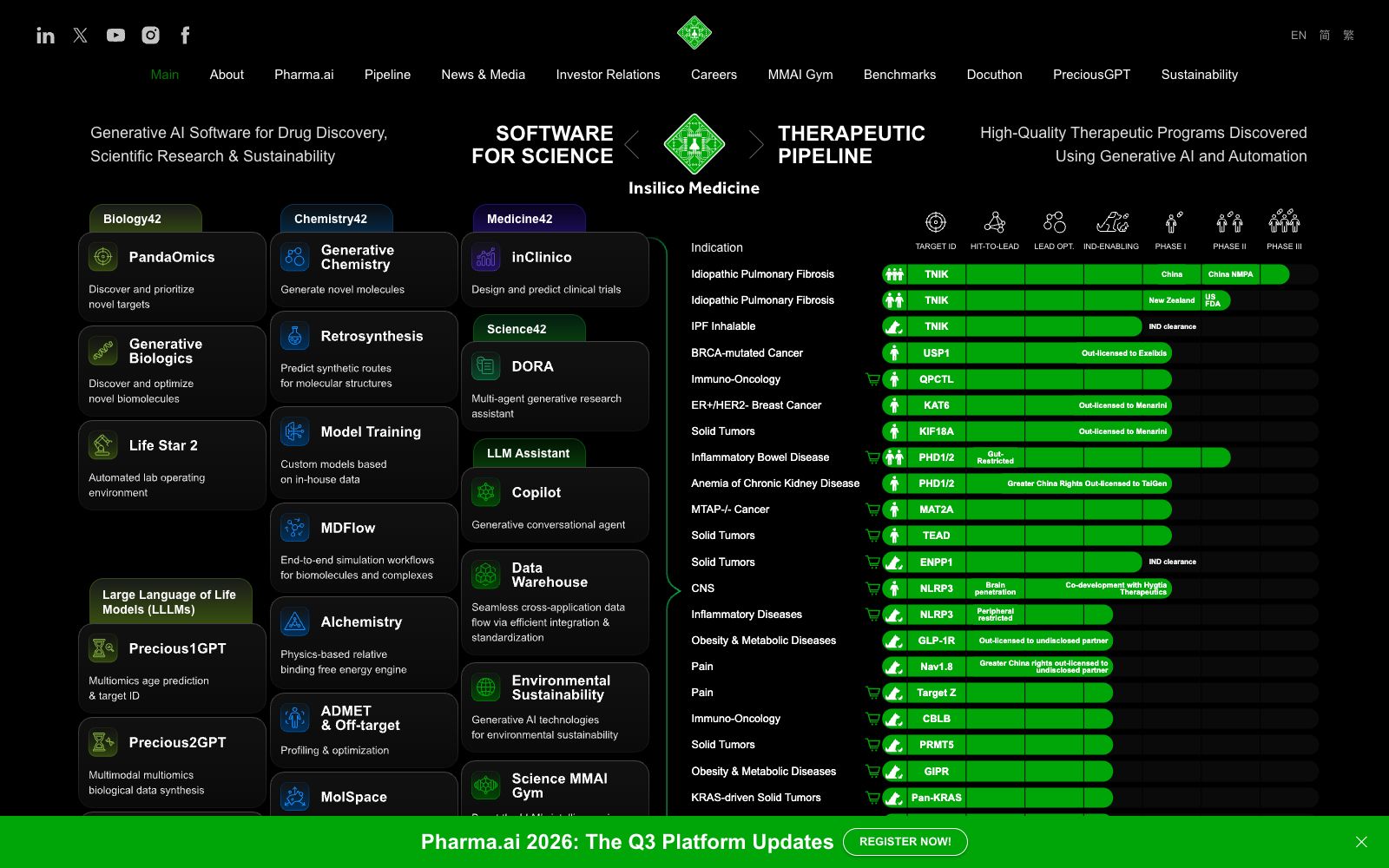Screen dimensions: 1389x868
Task: Click the cart icon in the MAT2A row
Action: [x=872, y=510]
